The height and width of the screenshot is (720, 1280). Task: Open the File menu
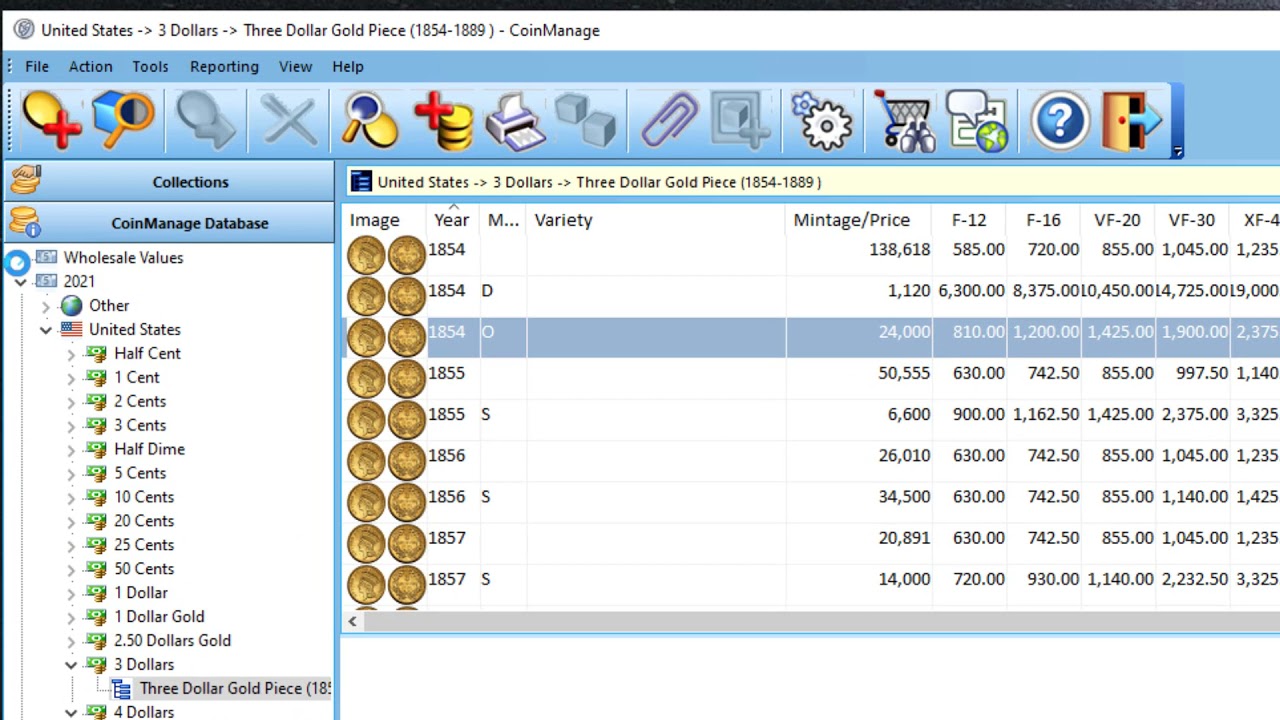point(37,66)
